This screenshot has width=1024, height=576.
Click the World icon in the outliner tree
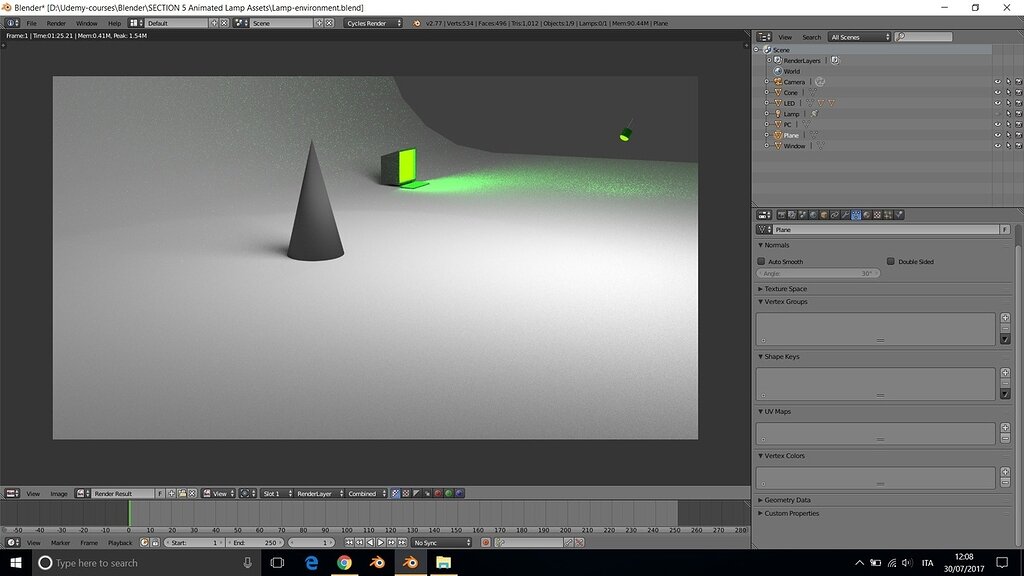(x=777, y=71)
